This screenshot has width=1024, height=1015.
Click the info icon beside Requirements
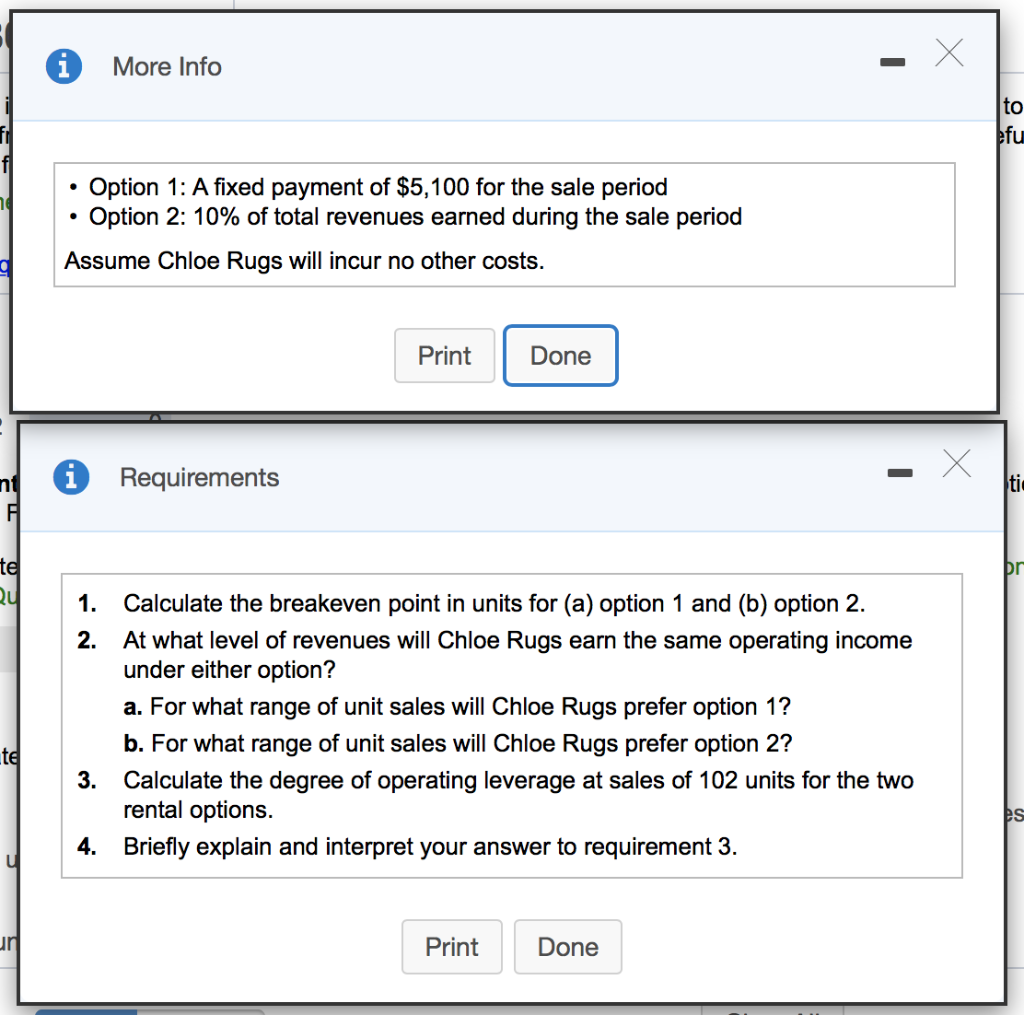pos(71,477)
